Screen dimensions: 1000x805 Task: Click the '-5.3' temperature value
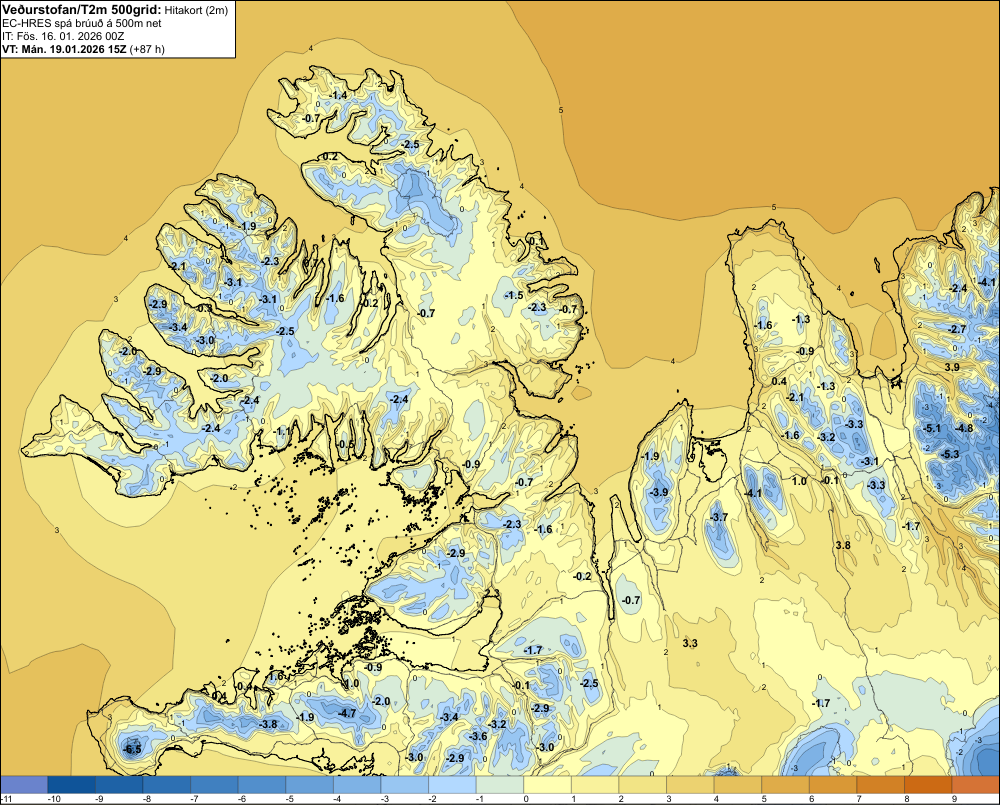click(950, 454)
